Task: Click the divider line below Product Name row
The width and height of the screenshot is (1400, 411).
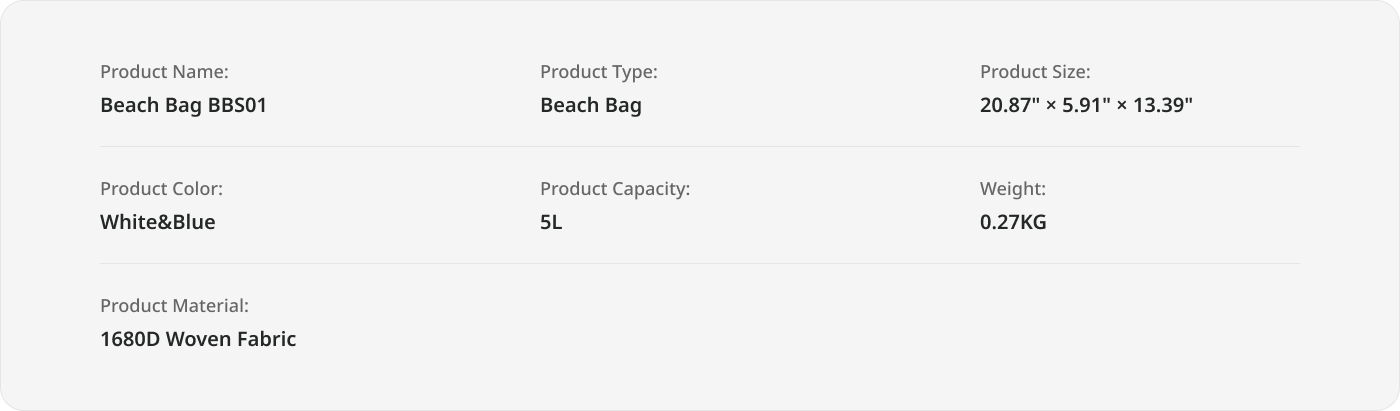Action: (x=700, y=147)
